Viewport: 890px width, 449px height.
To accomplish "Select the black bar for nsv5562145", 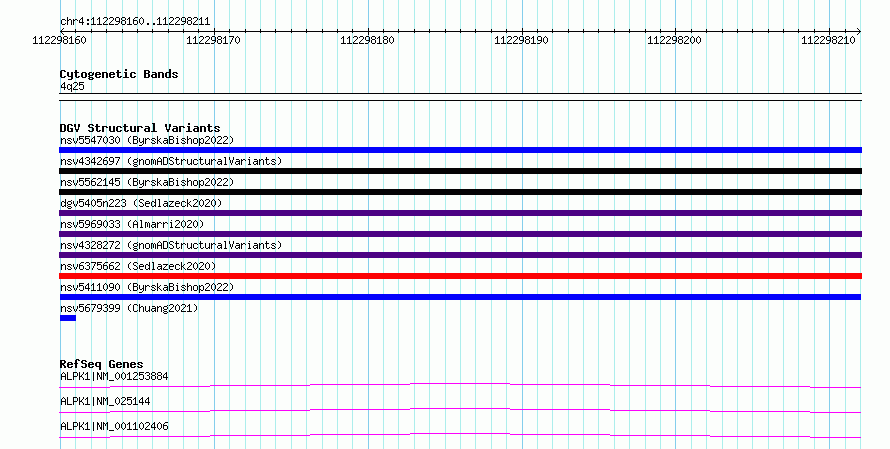I will coord(460,192).
